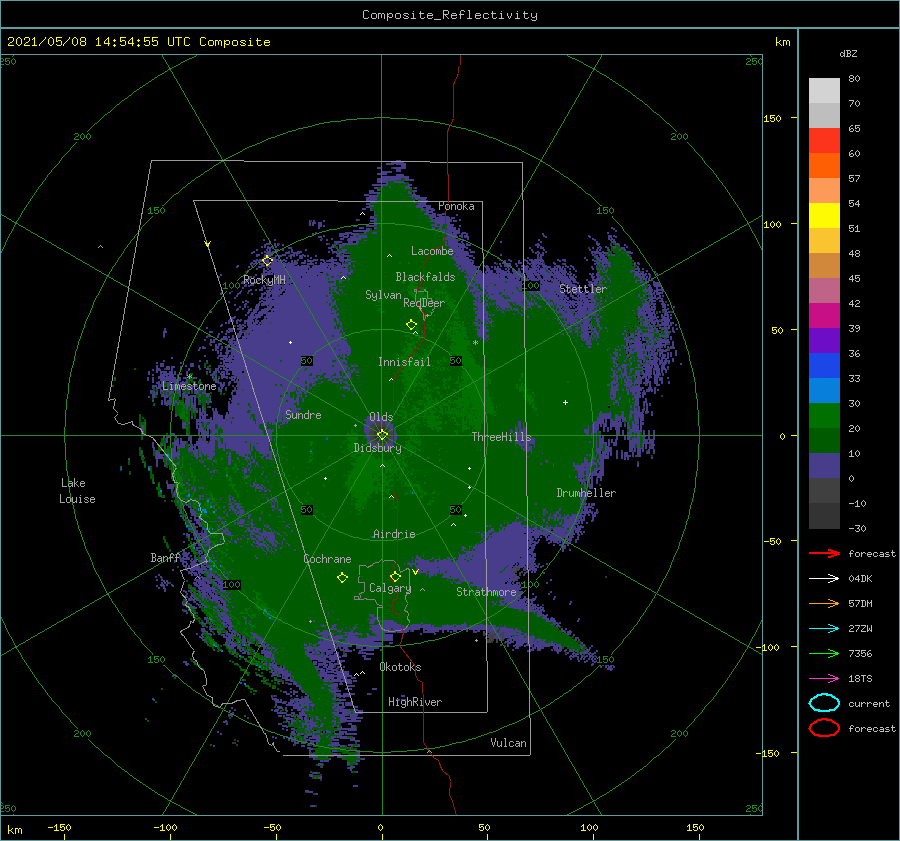
Task: Click the red forecast ellipse symbol
Action: click(x=824, y=728)
